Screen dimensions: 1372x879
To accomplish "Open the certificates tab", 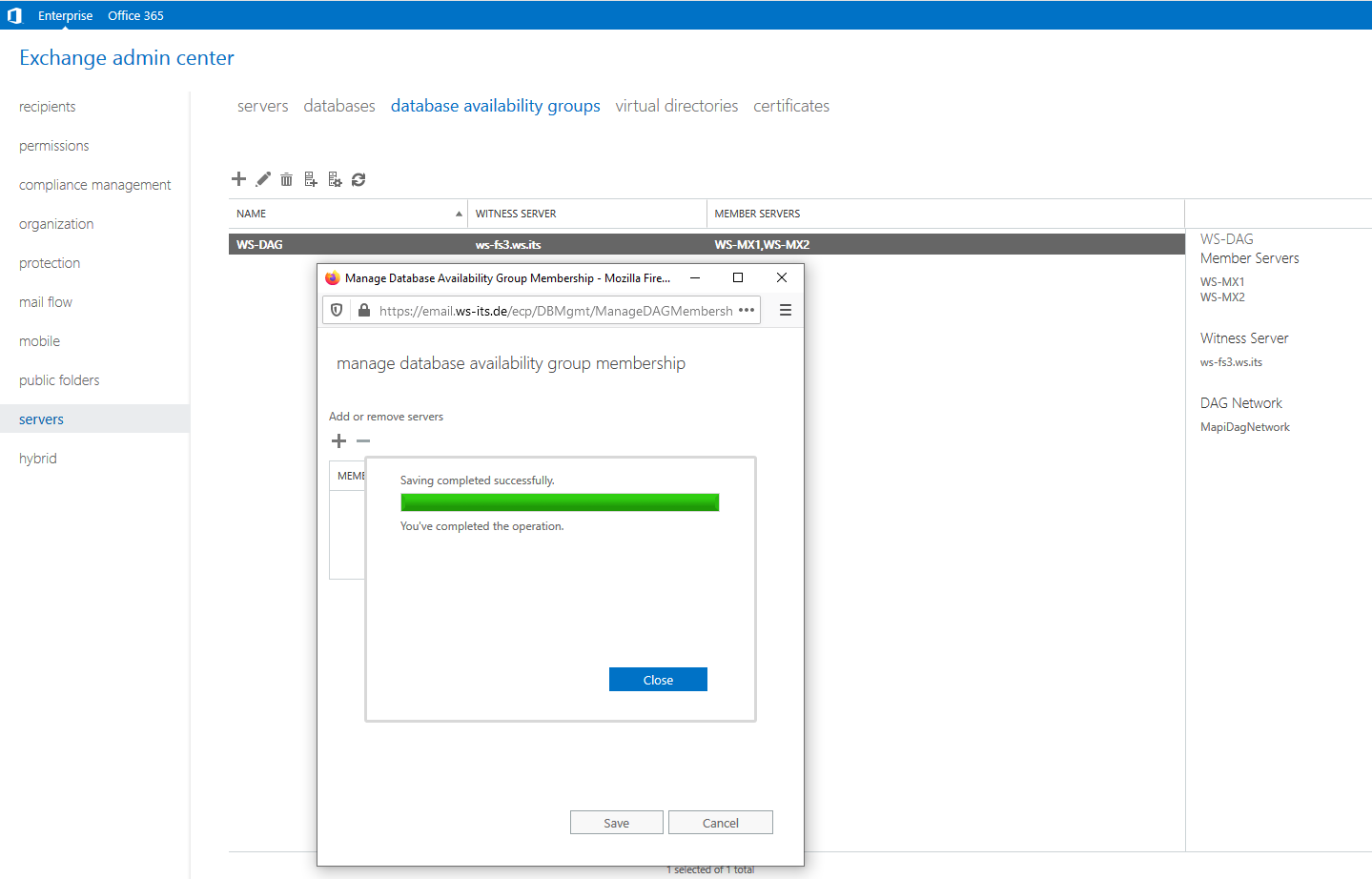I will (791, 106).
